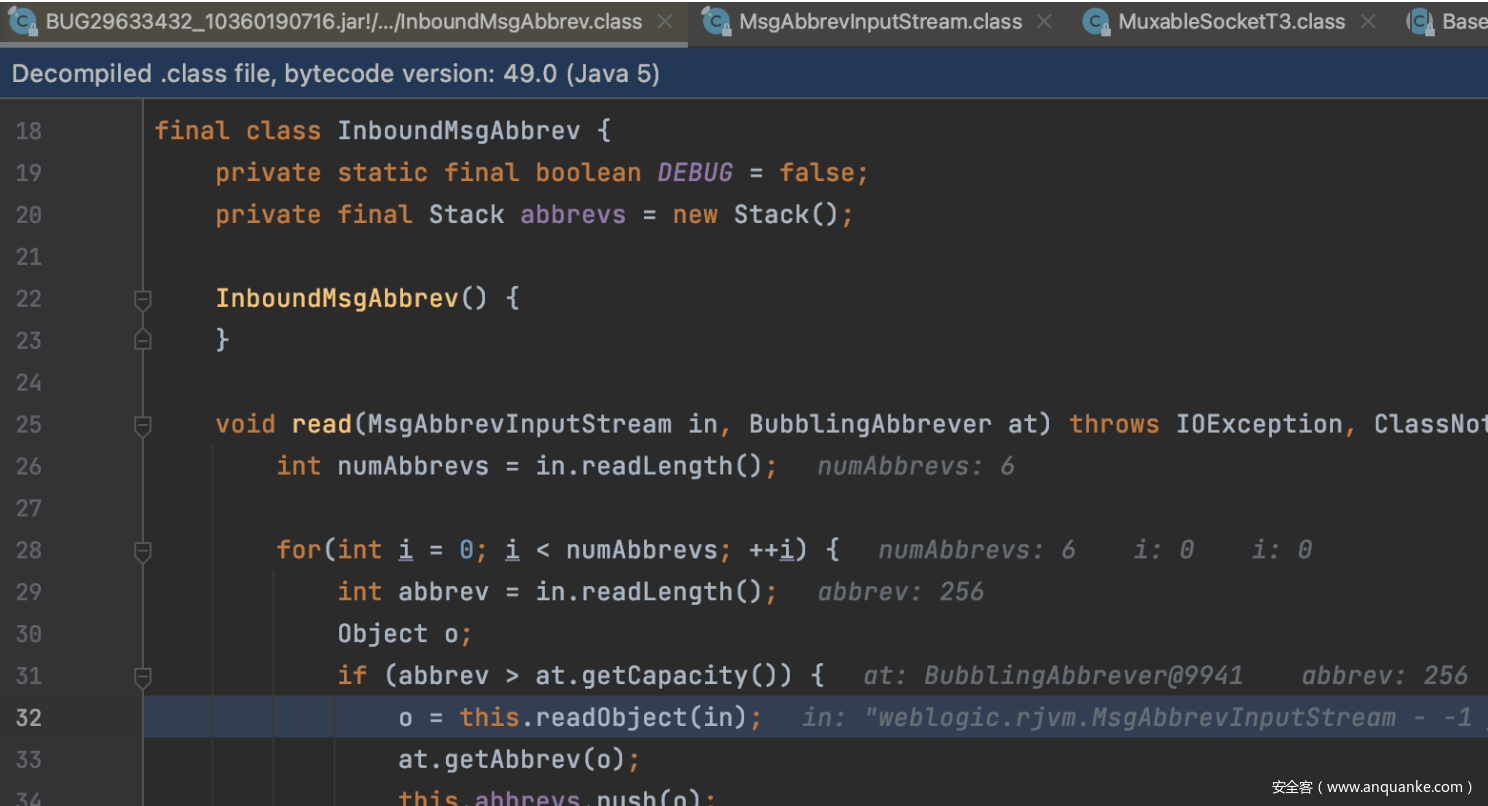Click the fold end marker on line 23
Screen dimensions: 1488x806
[143, 341]
